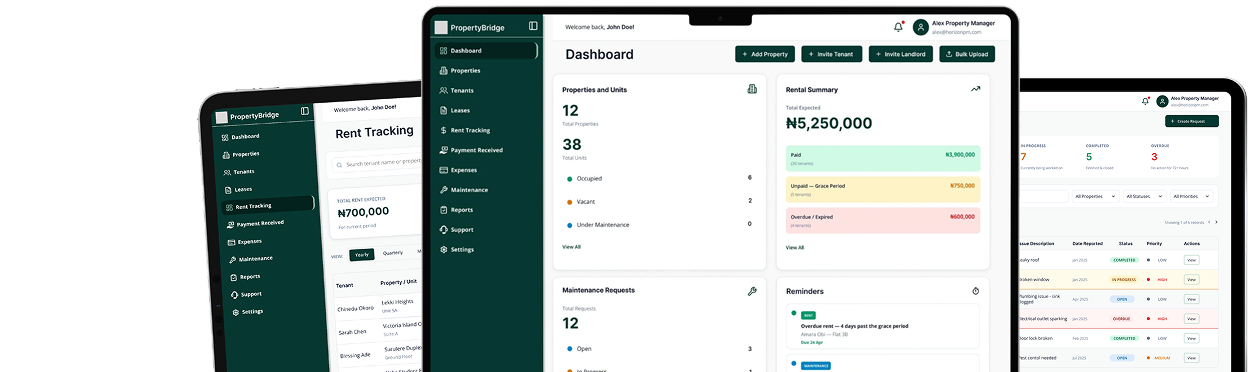This screenshot has width=1254, height=372.
Task: Click building icon on Properties and Units card
Action: (752, 89)
